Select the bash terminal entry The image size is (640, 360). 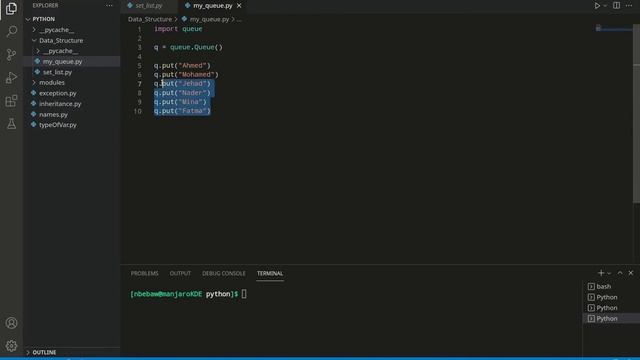611,287
